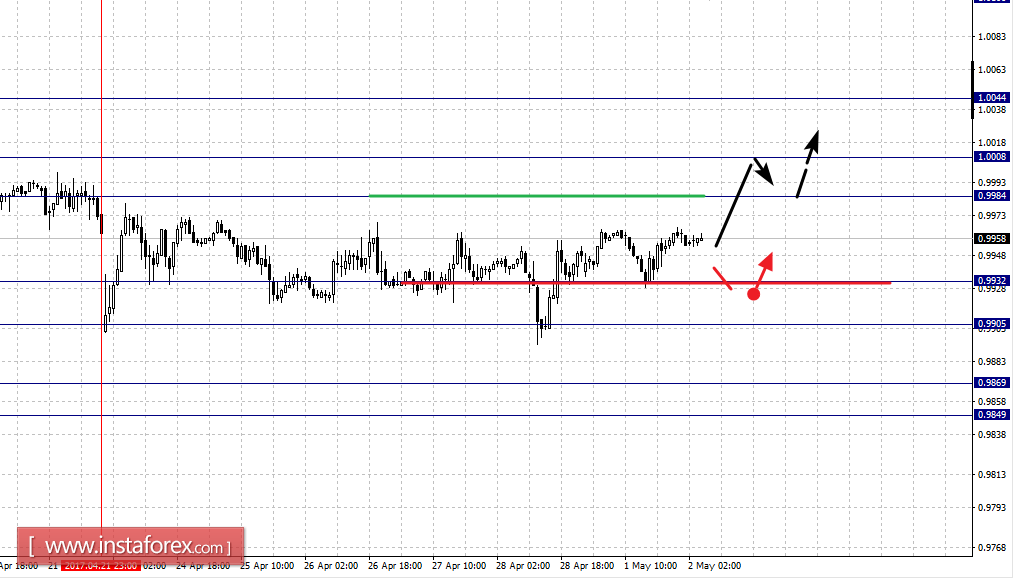Viewport: 1013px width, 578px height.
Task: Click the 0.9813 price axis value
Action: 992,475
